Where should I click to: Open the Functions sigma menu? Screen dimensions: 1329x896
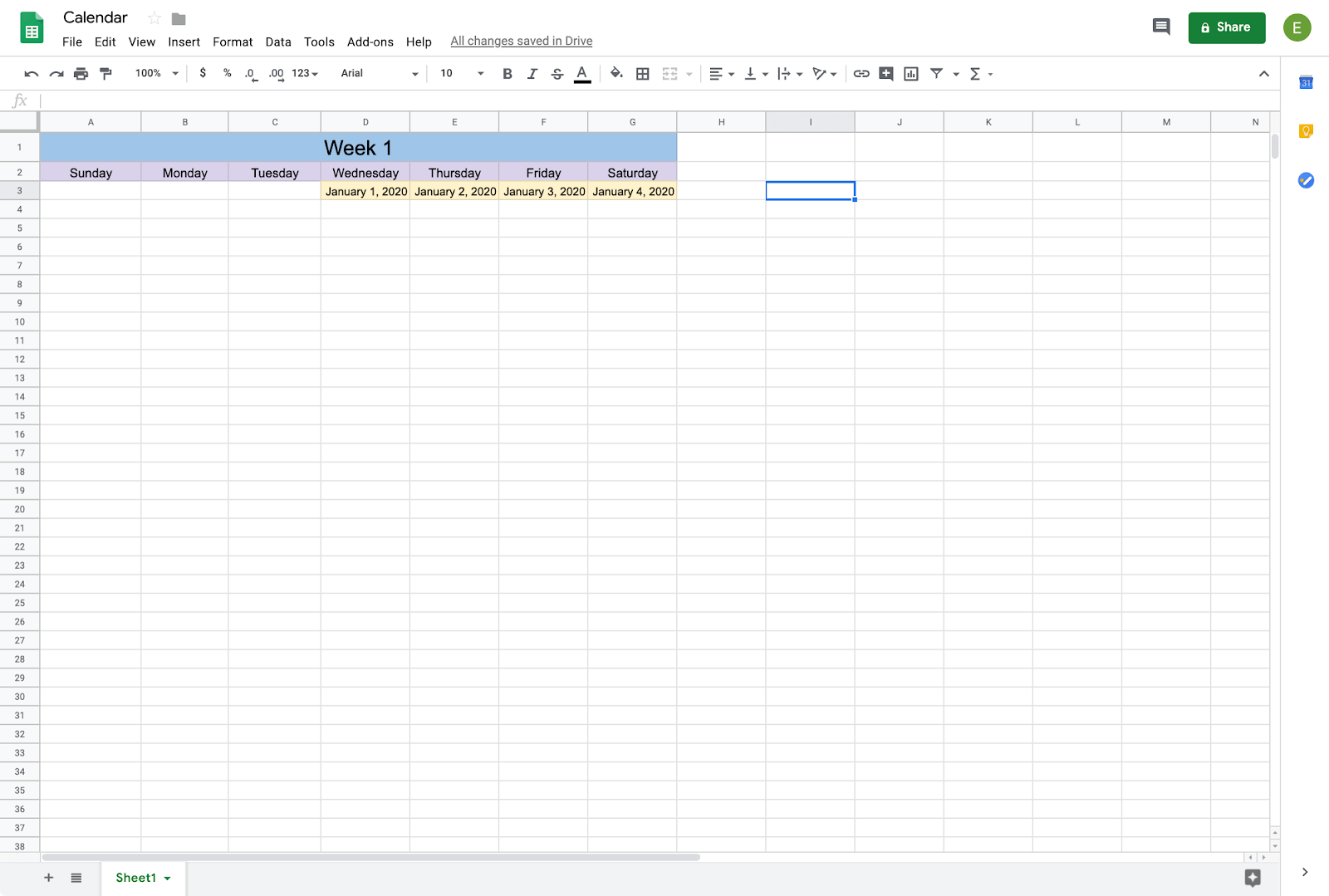[x=981, y=74]
